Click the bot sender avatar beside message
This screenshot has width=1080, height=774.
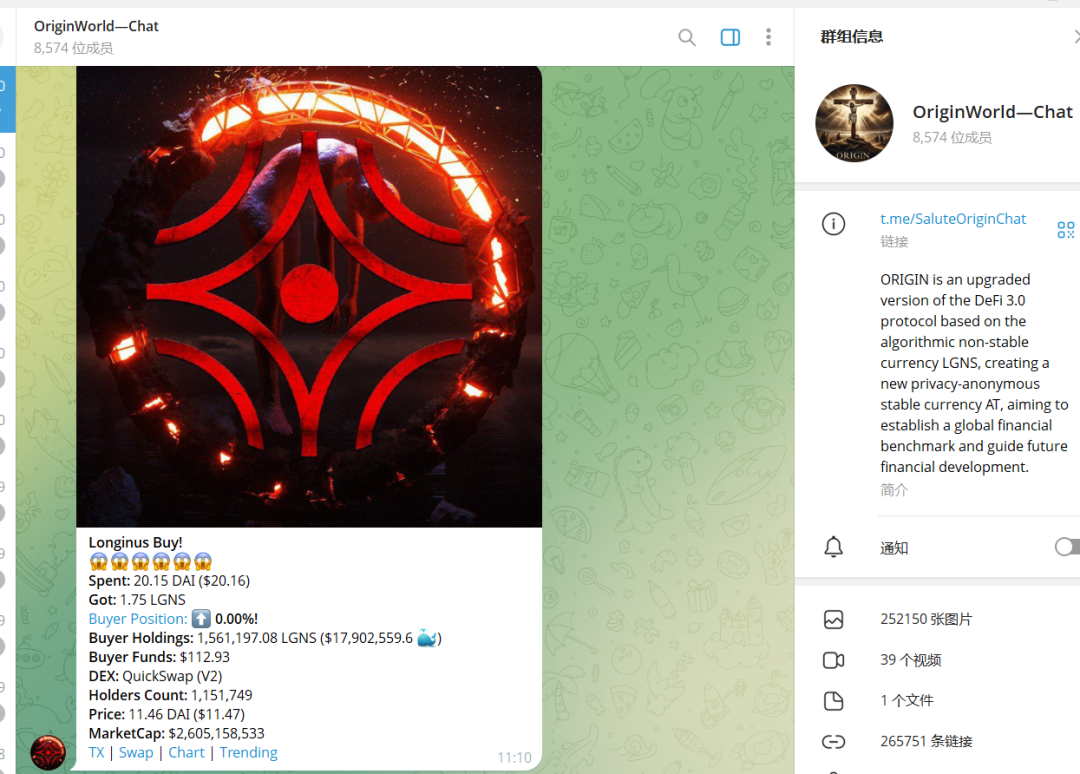(48, 753)
